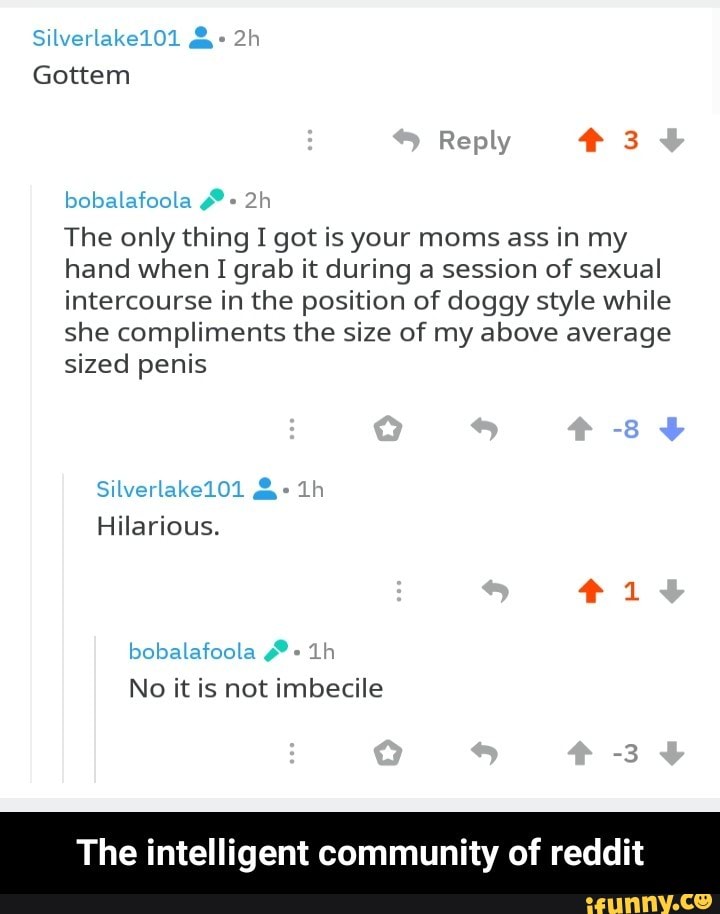Reply arrow on "No it is not imbecile"
Image resolution: width=720 pixels, height=914 pixels.
click(x=484, y=754)
